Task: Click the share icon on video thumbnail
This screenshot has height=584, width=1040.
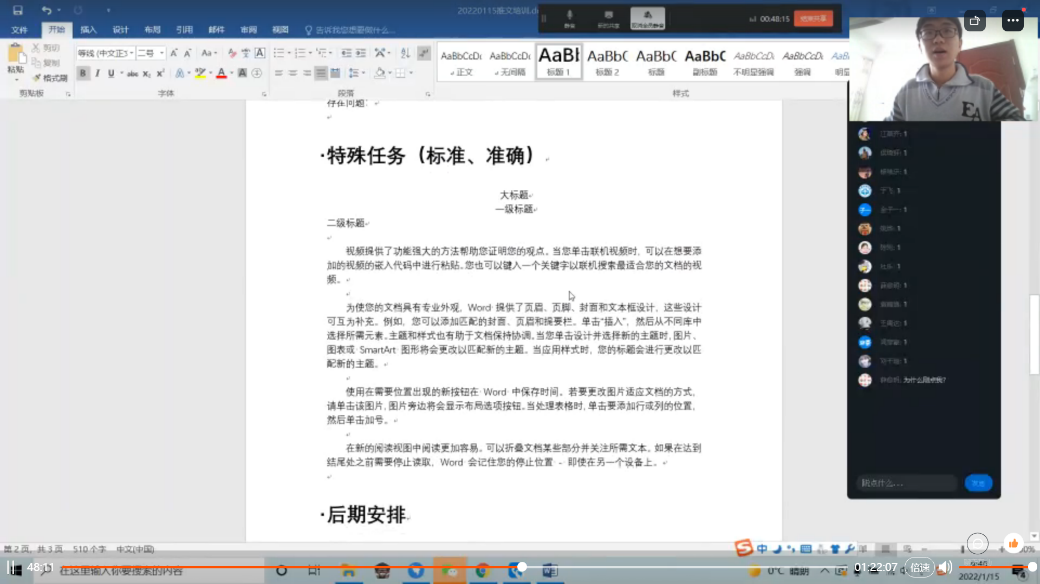Action: [x=976, y=19]
